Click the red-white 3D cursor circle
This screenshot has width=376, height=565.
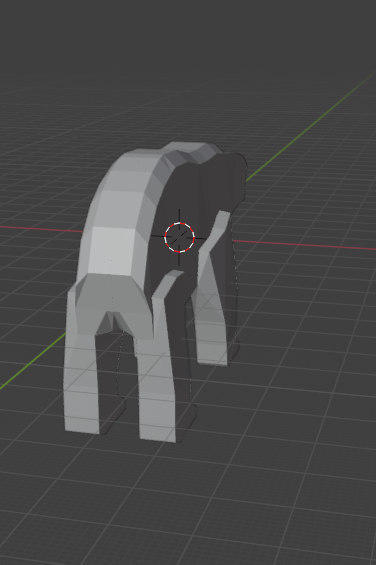pyautogui.click(x=180, y=237)
